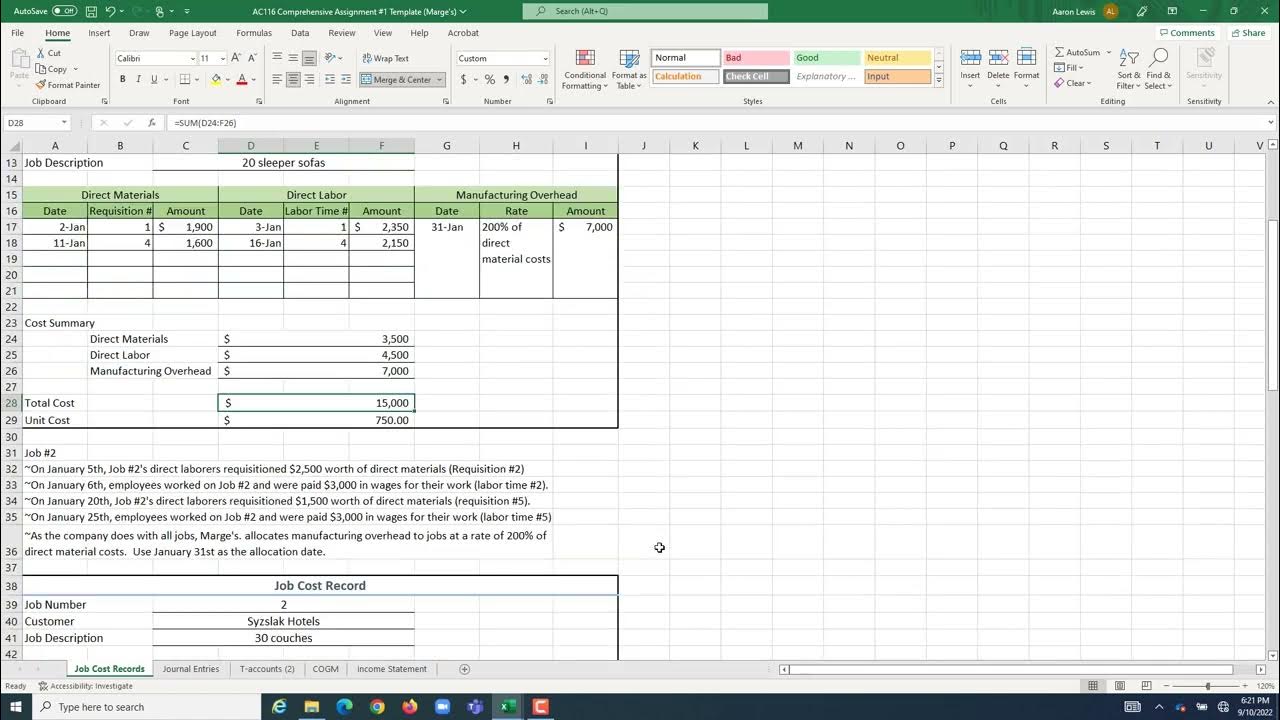Image resolution: width=1280 pixels, height=720 pixels.
Task: Decrease font size with smaller A icon
Action: click(x=252, y=58)
